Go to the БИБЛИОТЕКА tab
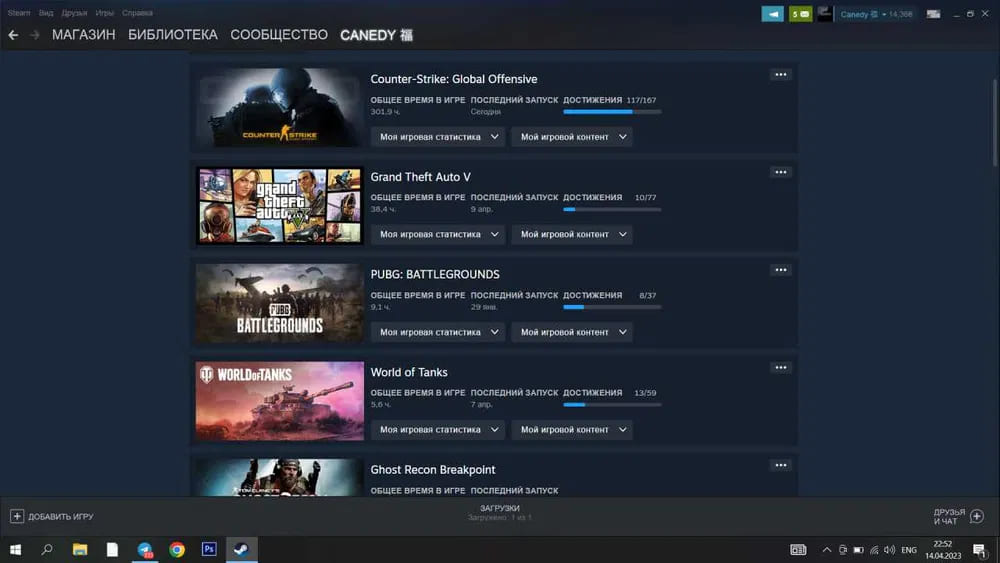Screen dimensions: 1000x563 tap(173, 35)
